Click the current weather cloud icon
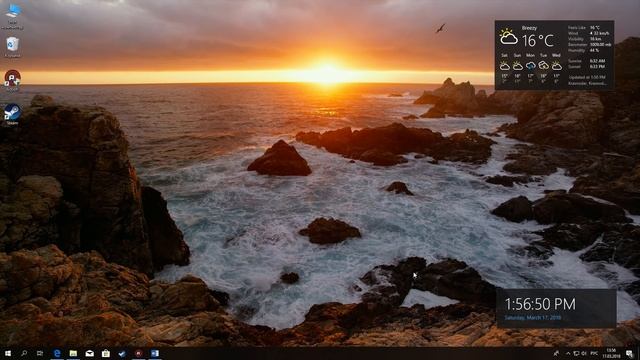The height and width of the screenshot is (360, 640). pyautogui.click(x=509, y=38)
